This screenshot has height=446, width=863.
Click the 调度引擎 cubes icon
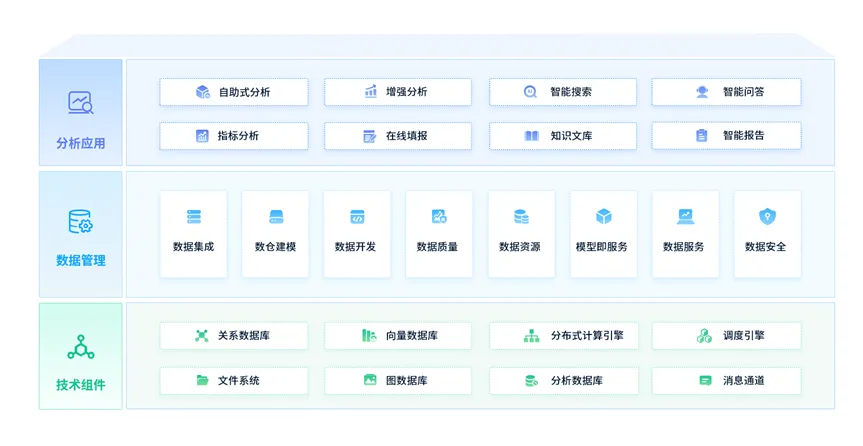[704, 335]
